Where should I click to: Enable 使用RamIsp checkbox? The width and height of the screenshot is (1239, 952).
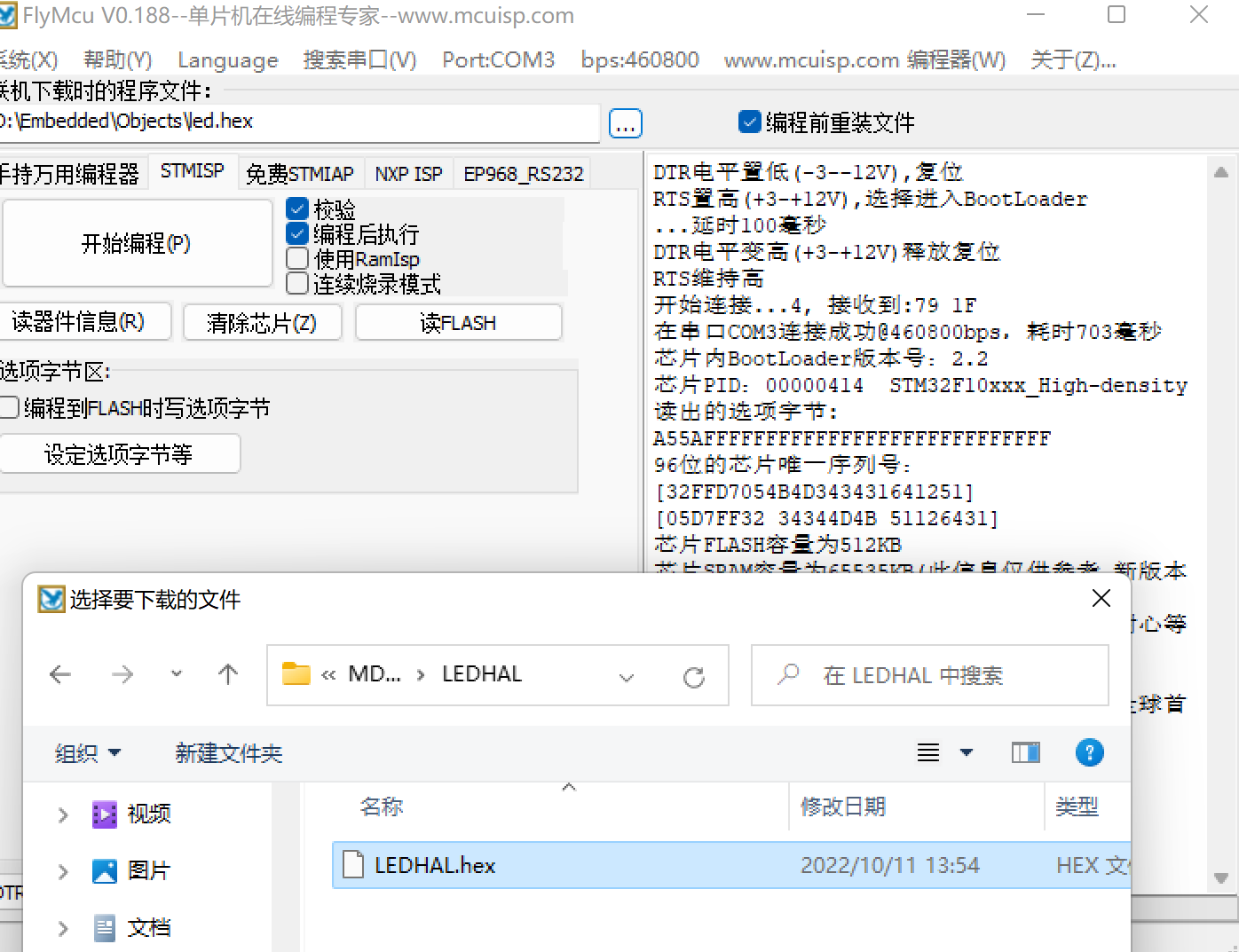click(297, 259)
